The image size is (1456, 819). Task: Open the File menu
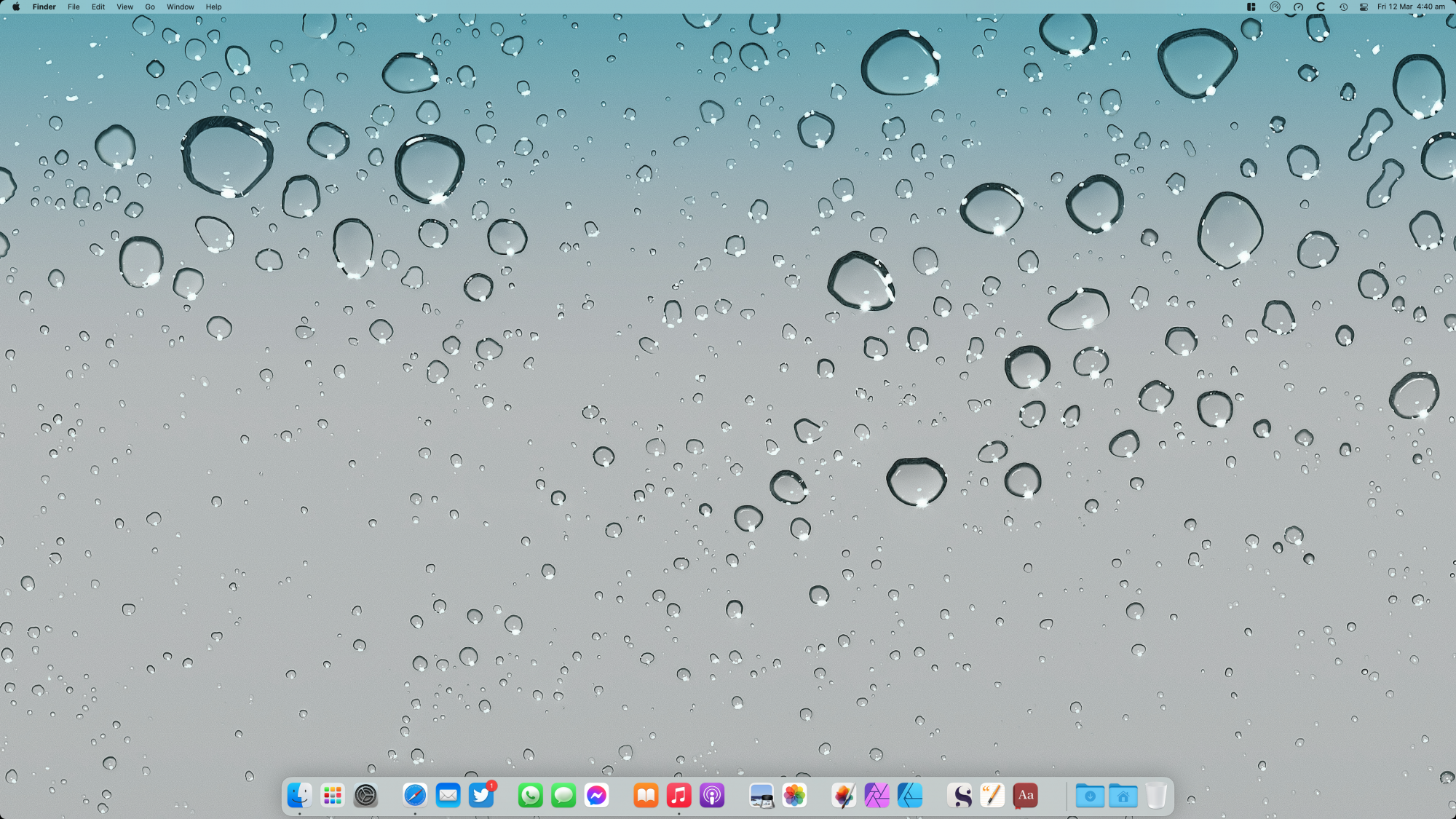click(74, 7)
